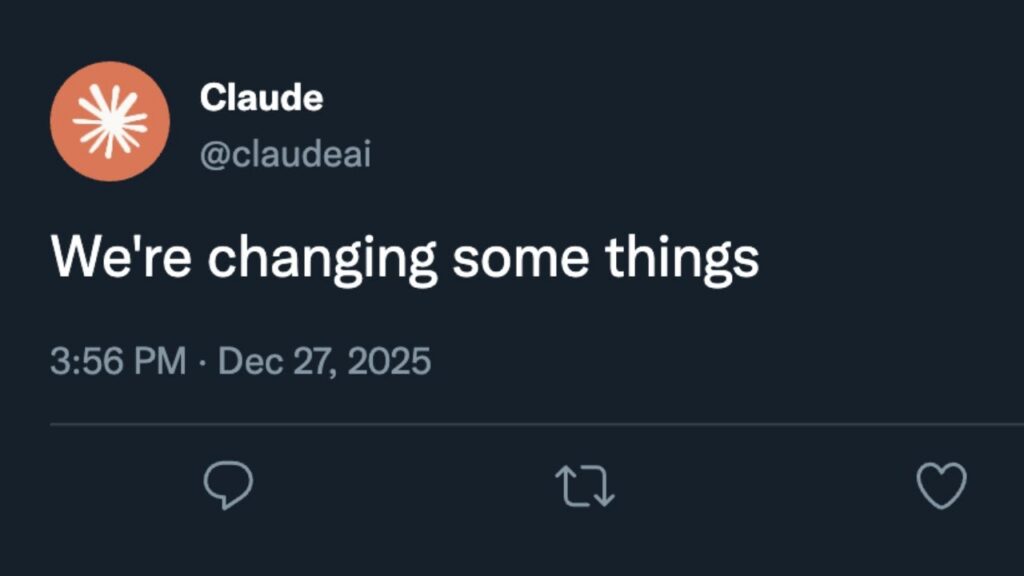Viewport: 1024px width, 576px height.
Task: Click the white starburst logo in avatar
Action: (109, 121)
